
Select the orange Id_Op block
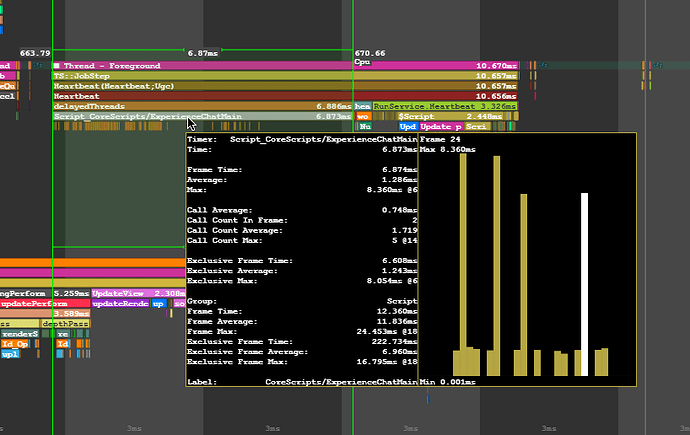15,344
